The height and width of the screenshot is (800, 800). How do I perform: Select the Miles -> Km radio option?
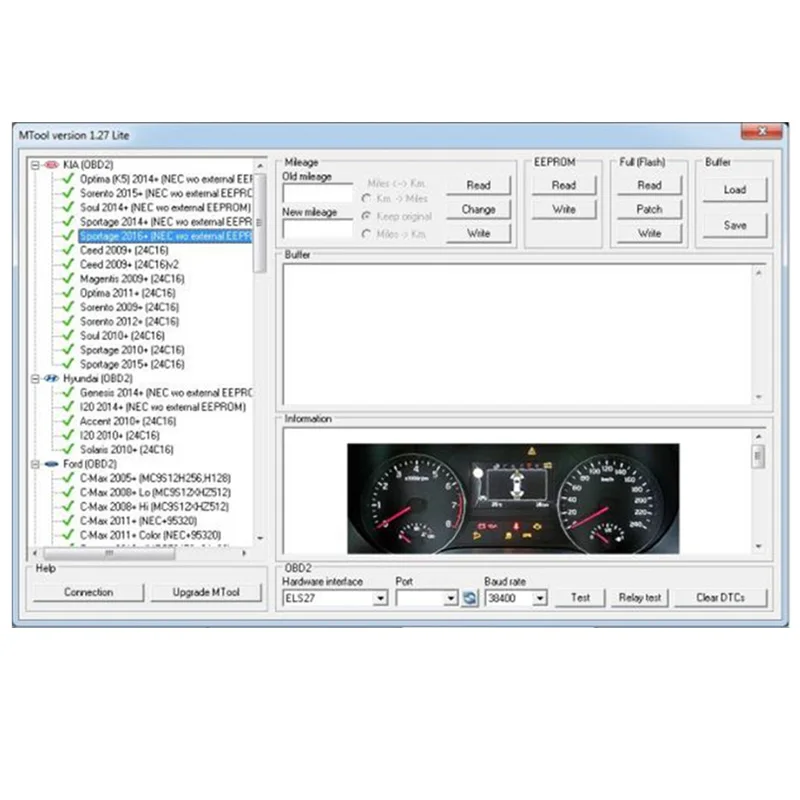pos(366,234)
